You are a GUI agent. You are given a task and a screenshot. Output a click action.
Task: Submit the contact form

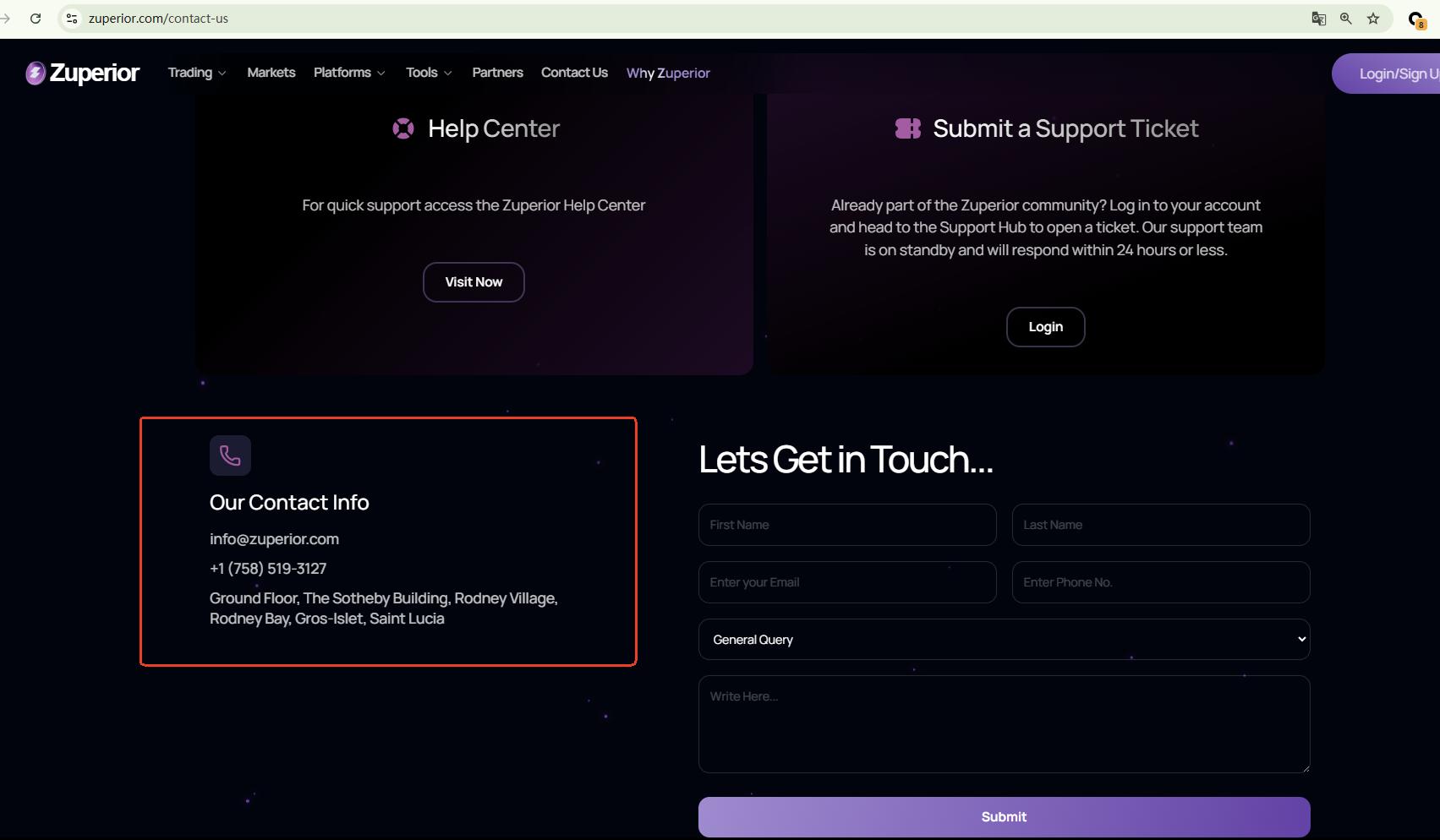click(1004, 817)
